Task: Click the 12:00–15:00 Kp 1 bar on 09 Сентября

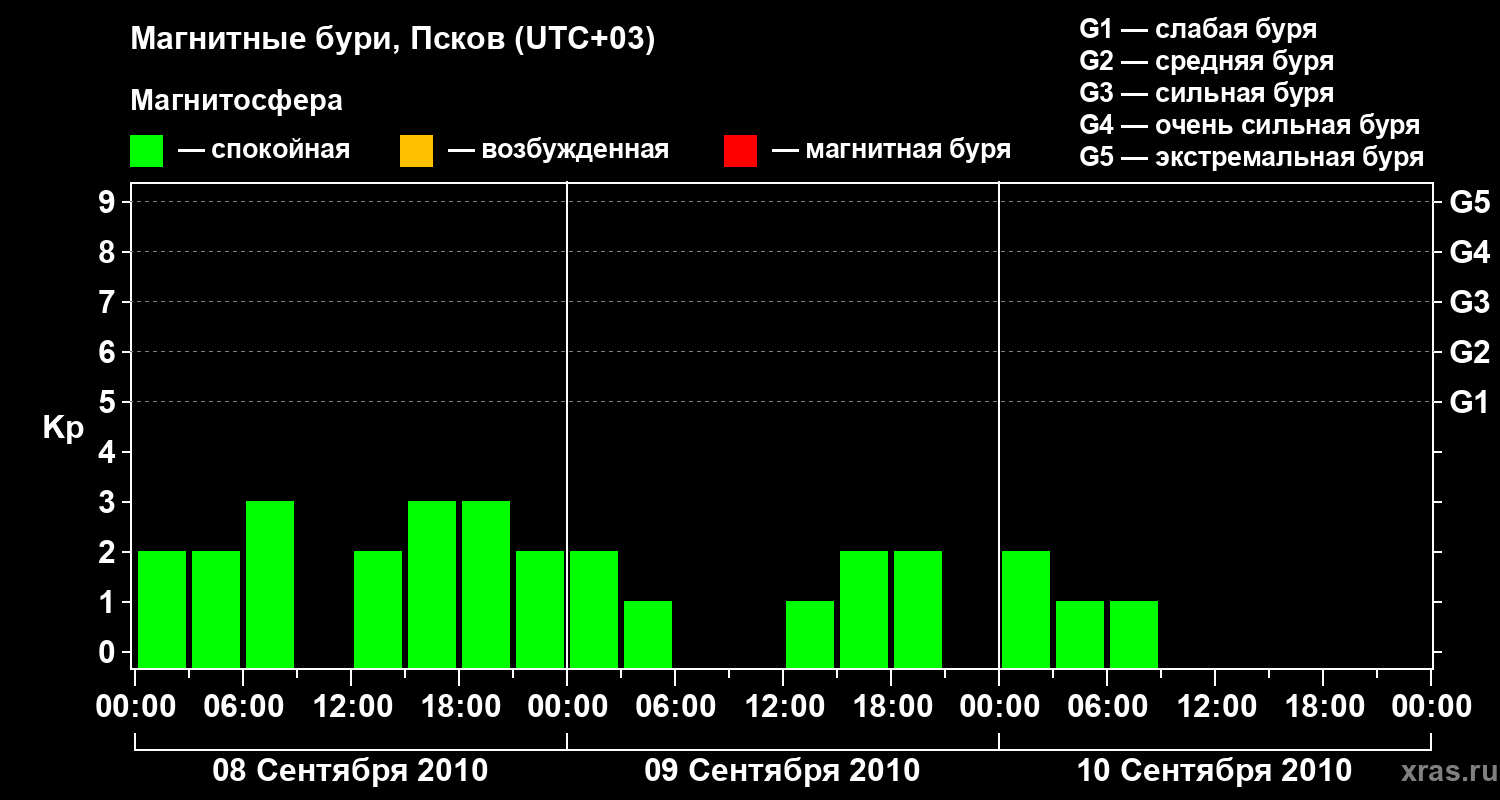Action: click(810, 634)
